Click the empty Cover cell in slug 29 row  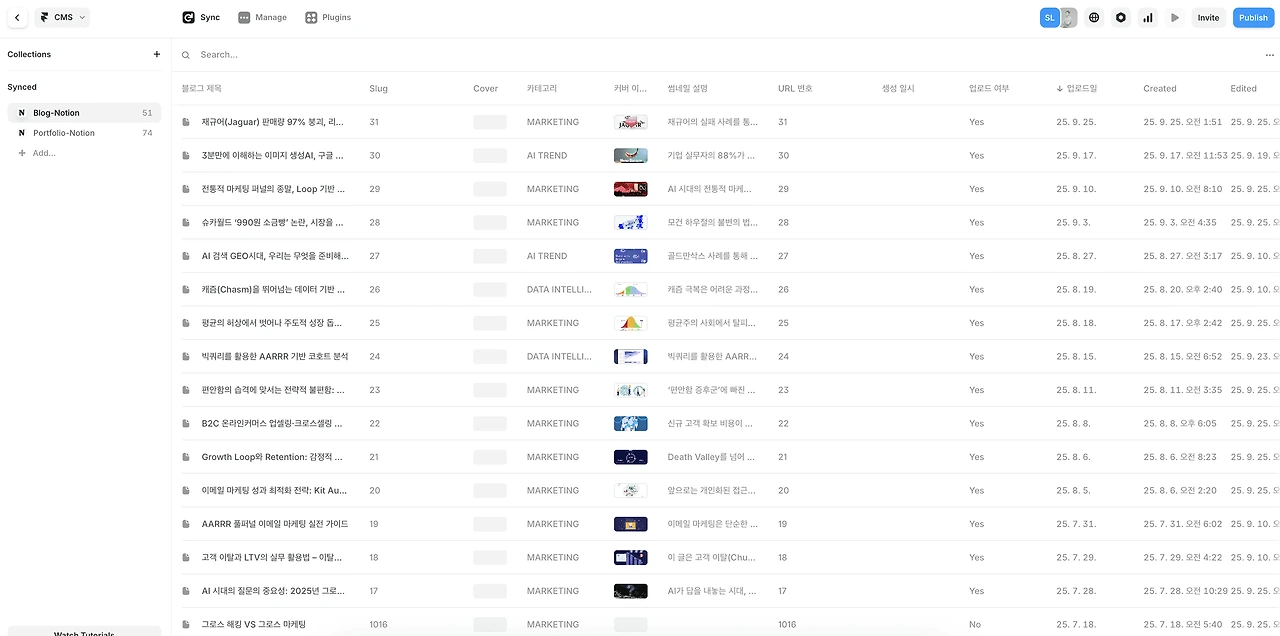(490, 189)
